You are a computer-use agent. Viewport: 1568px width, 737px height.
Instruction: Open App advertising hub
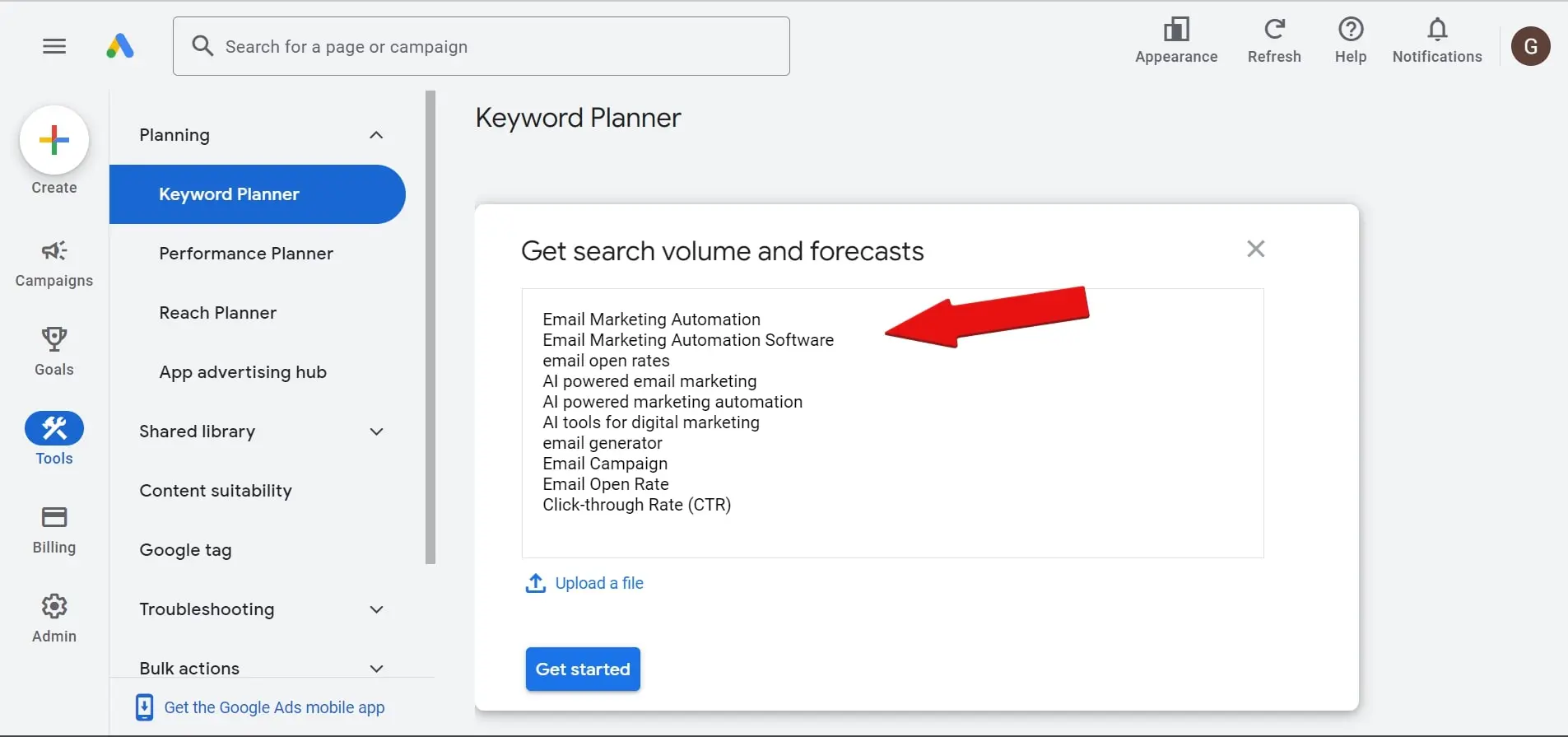click(x=243, y=372)
